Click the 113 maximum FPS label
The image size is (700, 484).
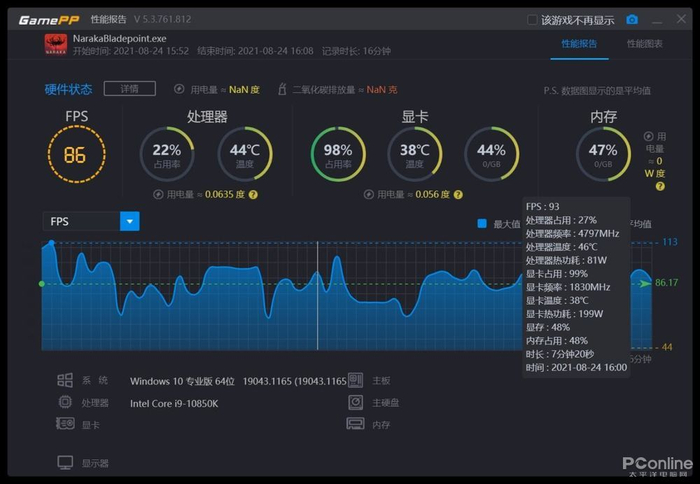click(670, 242)
